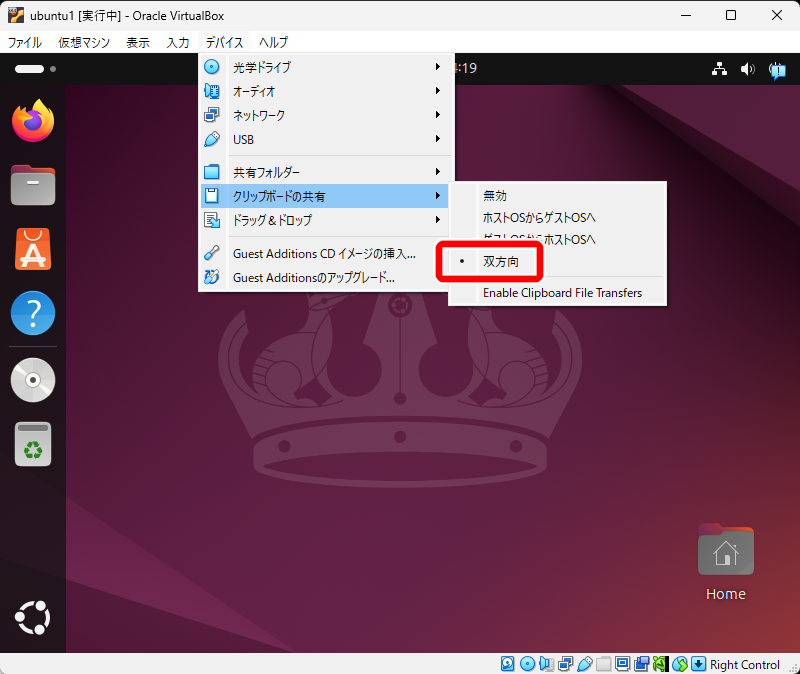The image size is (800, 674).
Task: Click the shared folder icon in menu
Action: tap(212, 172)
